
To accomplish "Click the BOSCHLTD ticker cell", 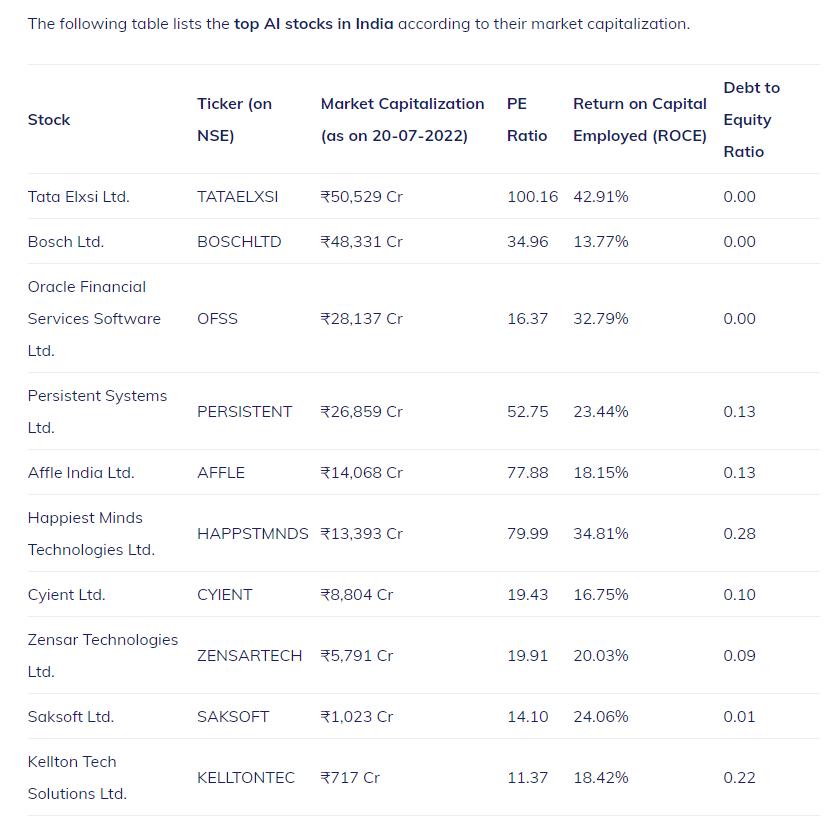I will (239, 242).
